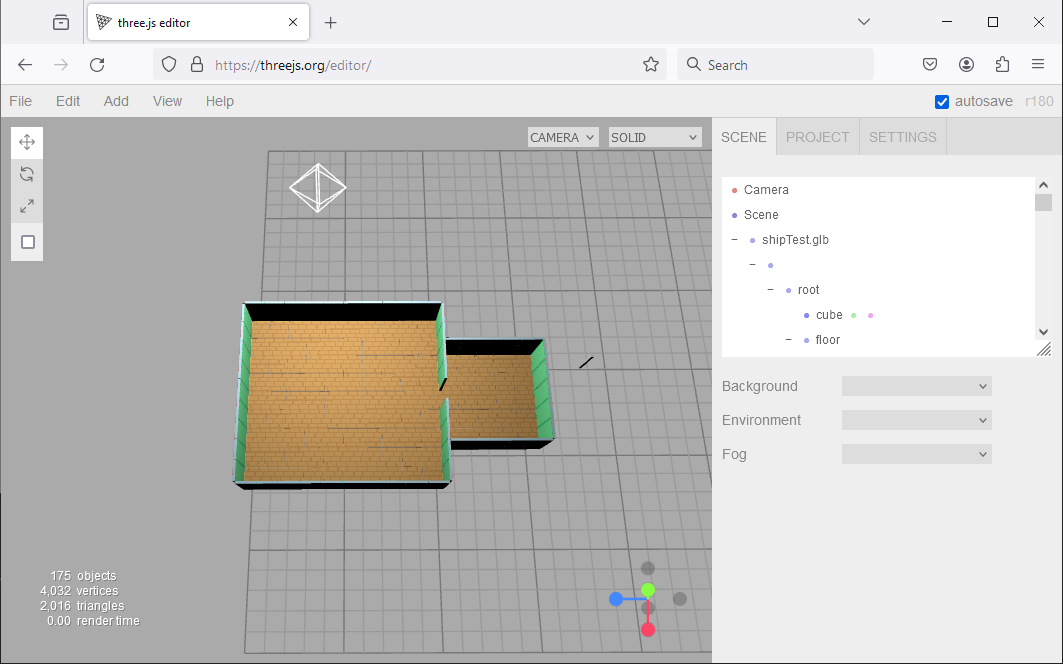
Task: Select the scale tool
Action: (27, 207)
